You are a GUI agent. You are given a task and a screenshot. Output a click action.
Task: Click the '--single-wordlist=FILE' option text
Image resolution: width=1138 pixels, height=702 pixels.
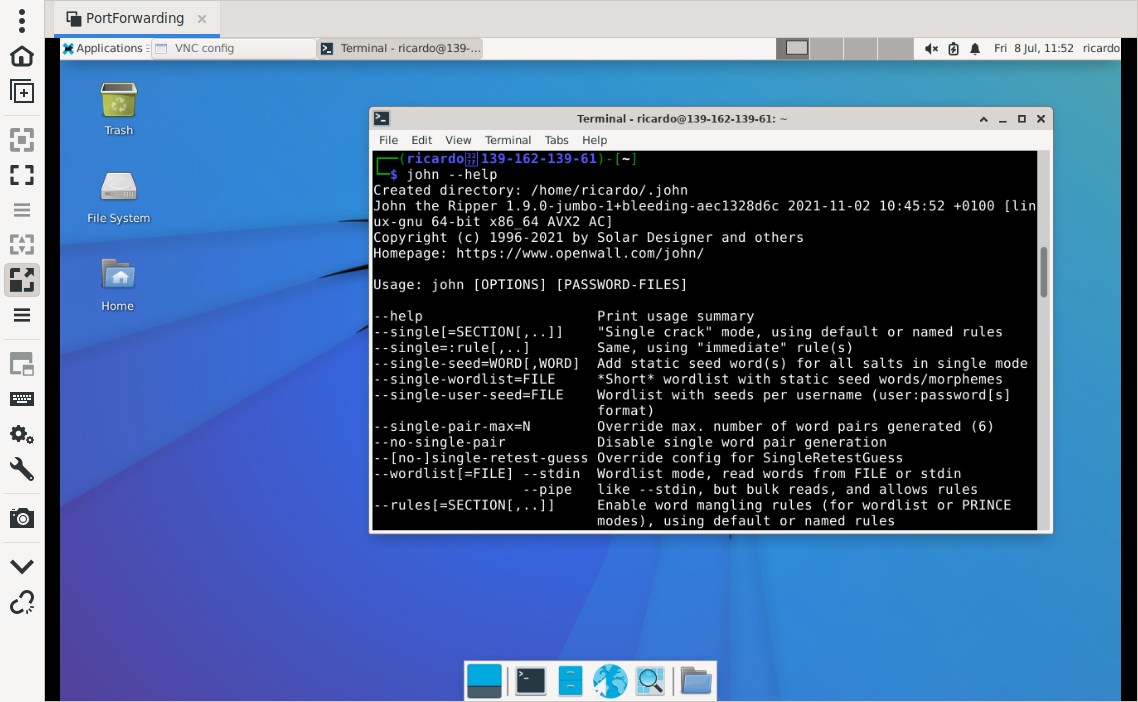click(464, 379)
